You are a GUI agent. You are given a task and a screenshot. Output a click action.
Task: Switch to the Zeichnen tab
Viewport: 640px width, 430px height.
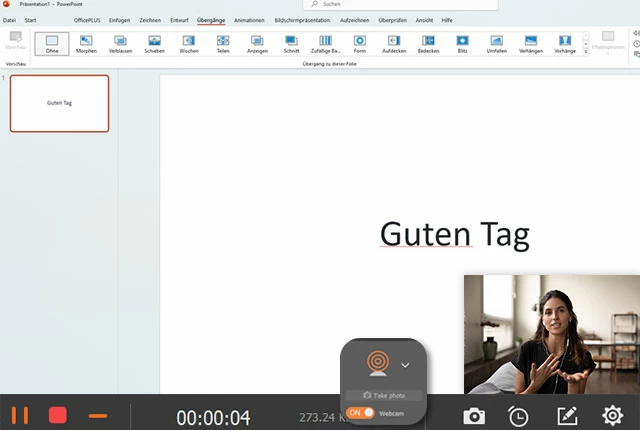tap(150, 20)
